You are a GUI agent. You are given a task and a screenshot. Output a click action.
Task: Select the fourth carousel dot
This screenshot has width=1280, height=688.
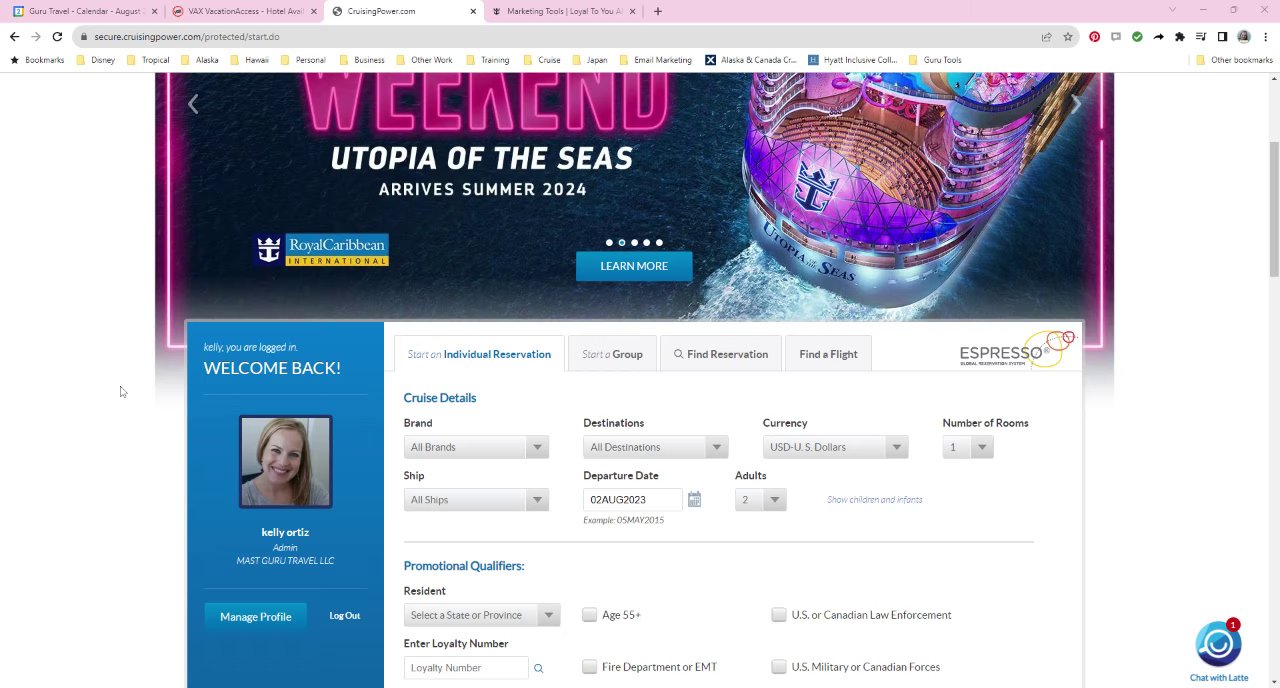(646, 243)
